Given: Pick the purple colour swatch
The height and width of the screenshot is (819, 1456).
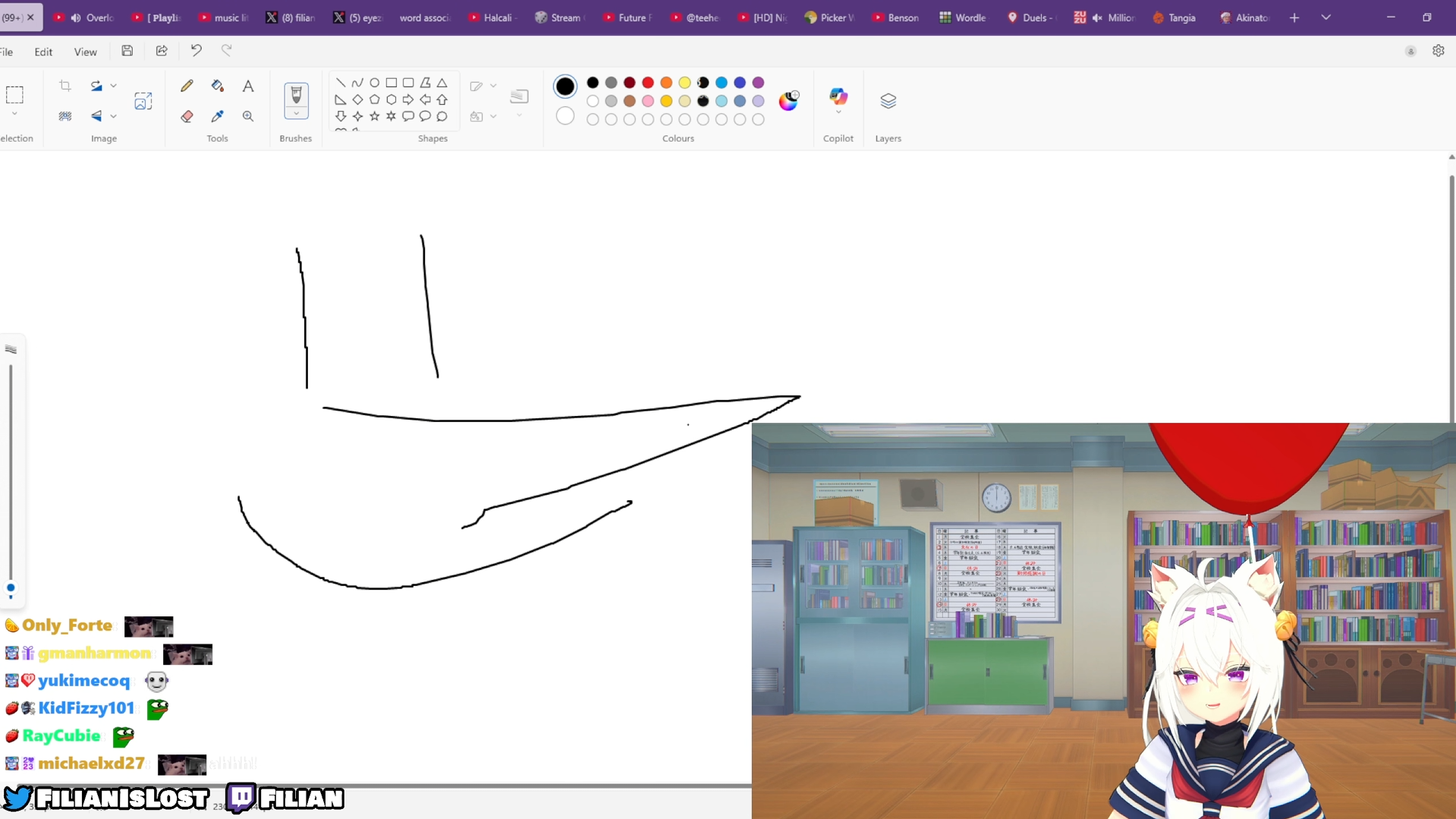Looking at the screenshot, I should click(x=758, y=83).
